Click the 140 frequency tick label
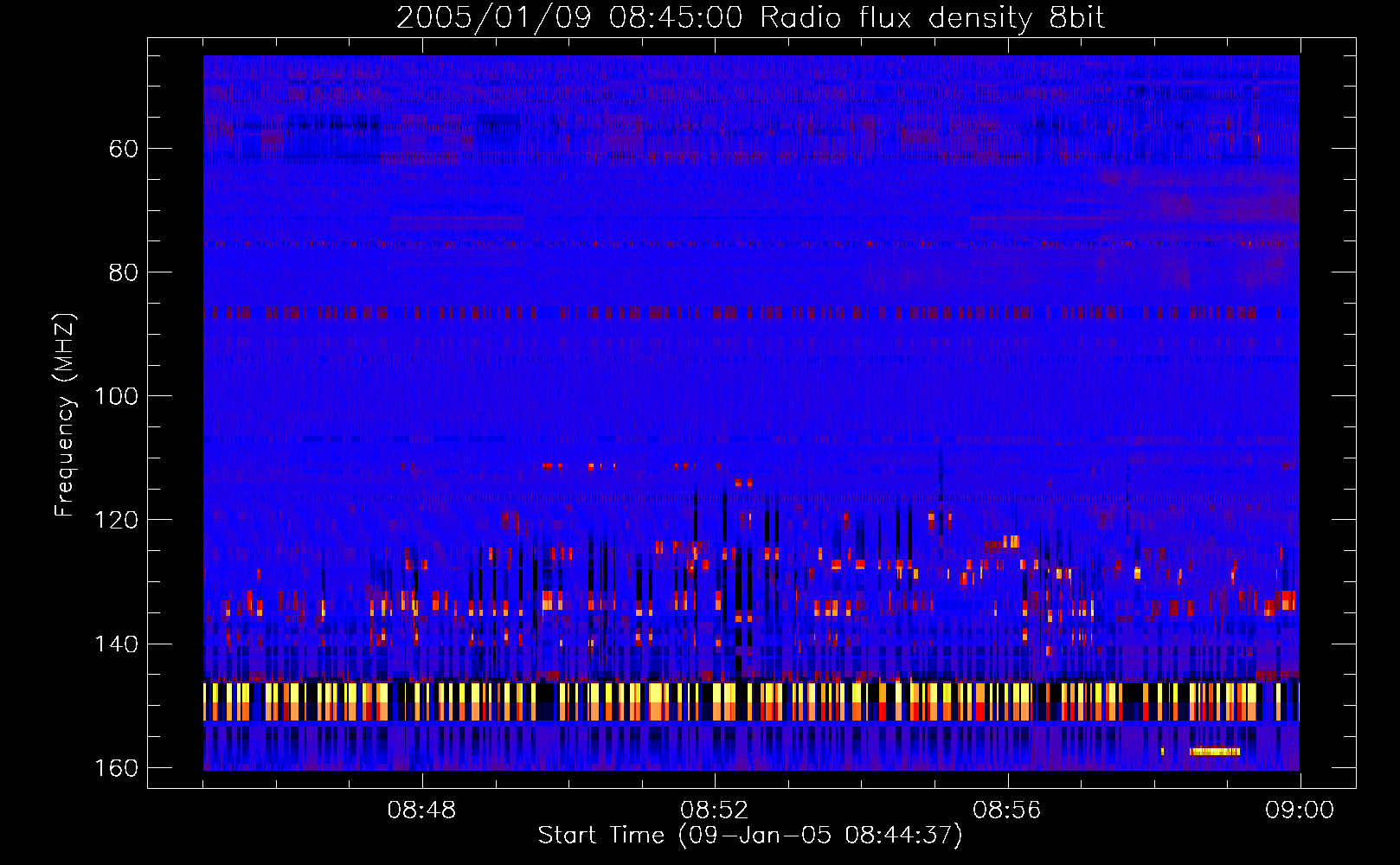This screenshot has height=865, width=1400. click(116, 644)
